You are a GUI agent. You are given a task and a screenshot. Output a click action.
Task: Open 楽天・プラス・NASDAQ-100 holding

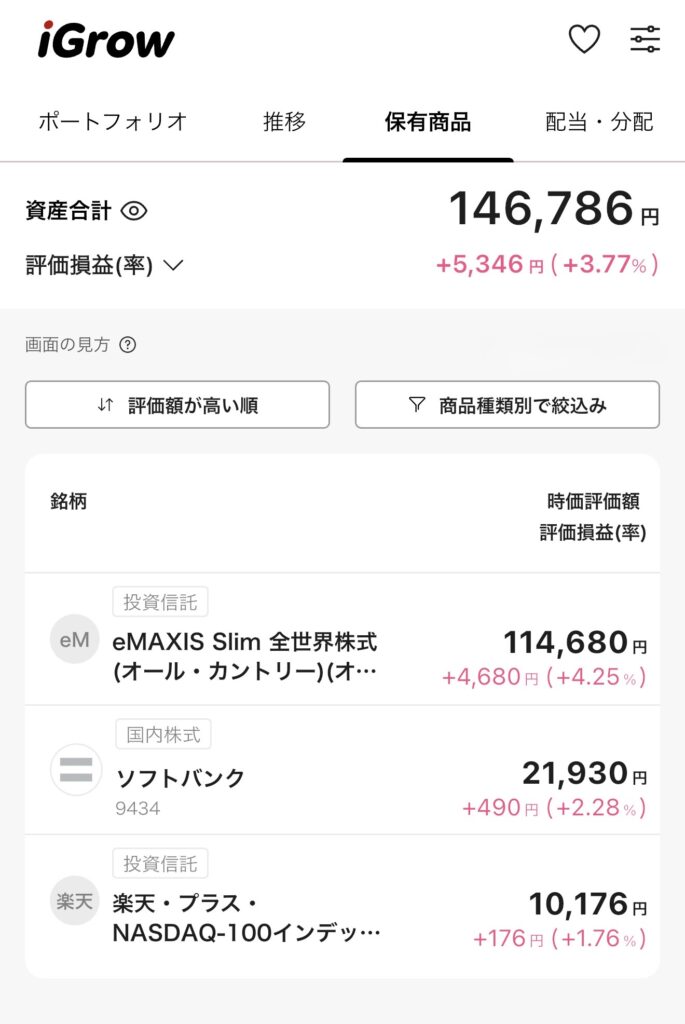[x=342, y=906]
